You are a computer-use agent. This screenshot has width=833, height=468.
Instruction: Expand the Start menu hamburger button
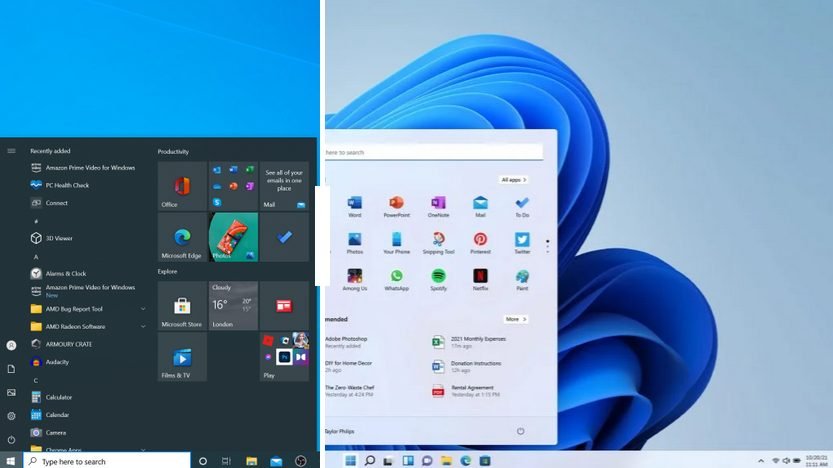[x=11, y=151]
